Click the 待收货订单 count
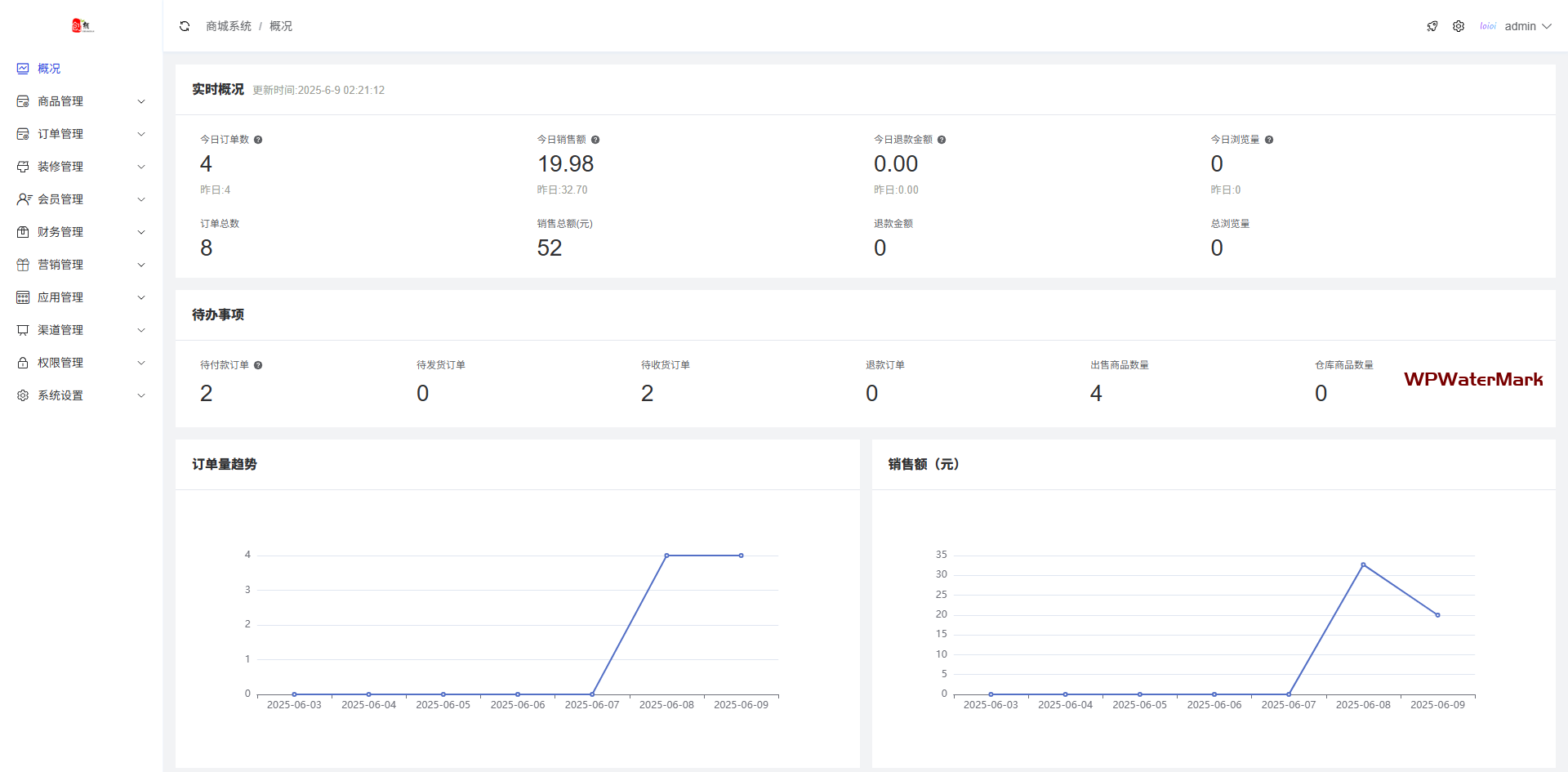The image size is (1568, 772). coord(647,393)
